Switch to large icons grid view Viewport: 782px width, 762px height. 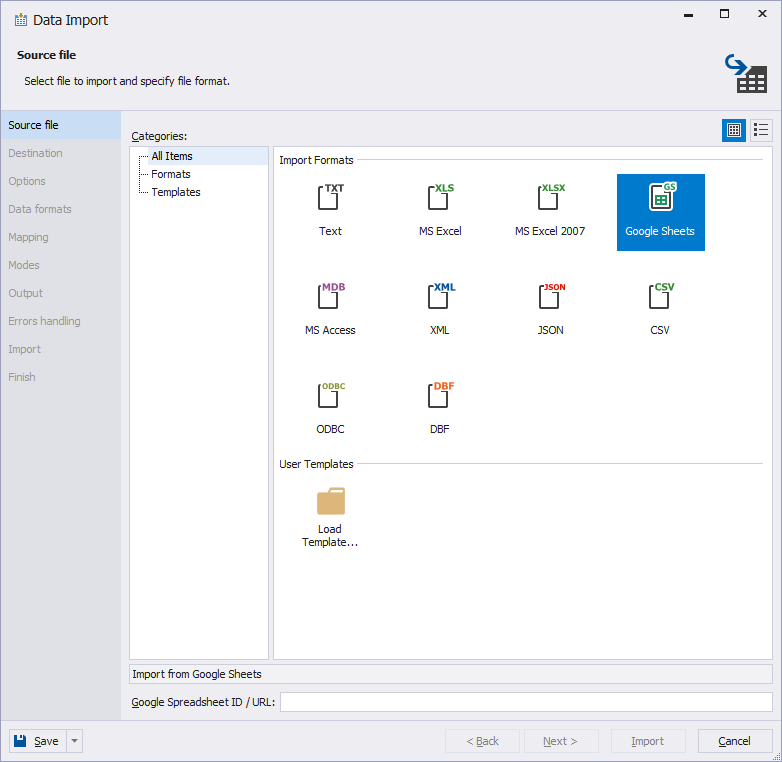[x=734, y=130]
